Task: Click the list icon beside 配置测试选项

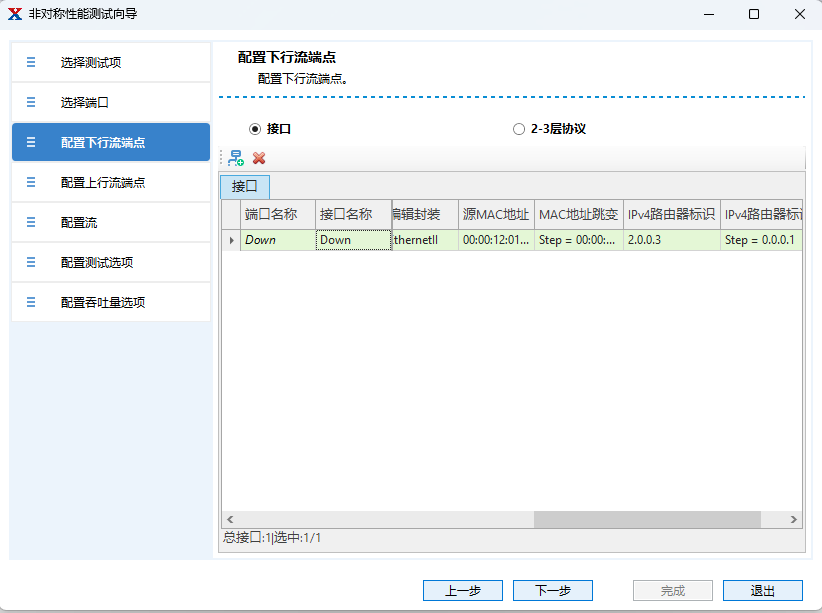Action: pos(31,262)
